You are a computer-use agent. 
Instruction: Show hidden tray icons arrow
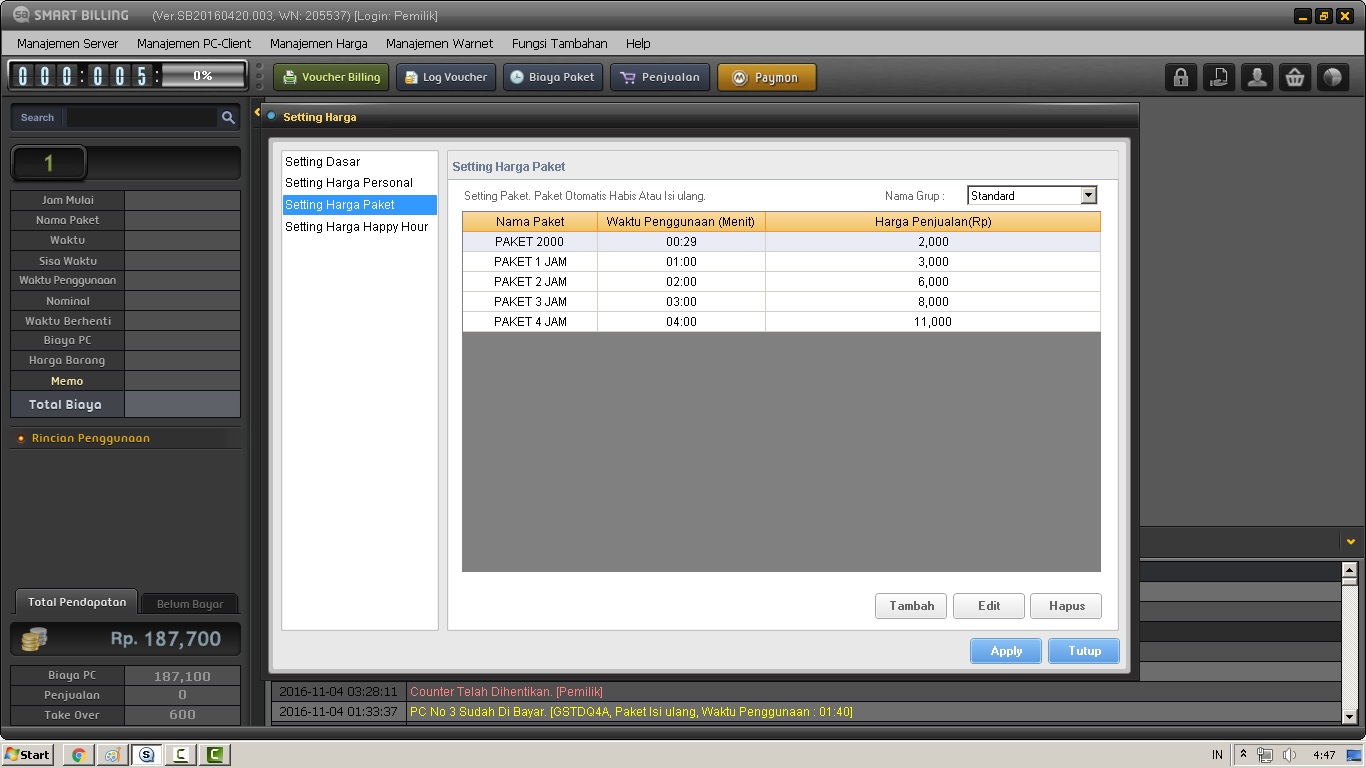(1243, 755)
